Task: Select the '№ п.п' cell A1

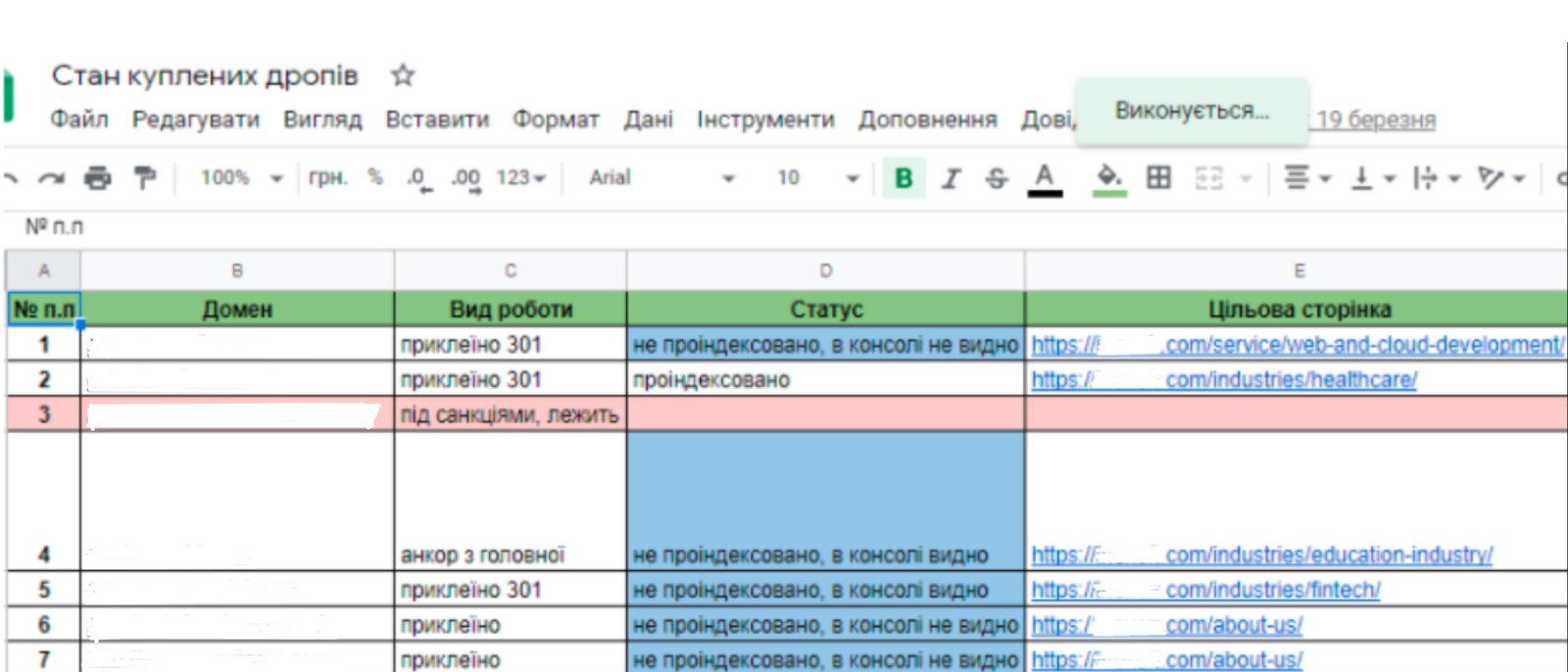Action: (43, 310)
